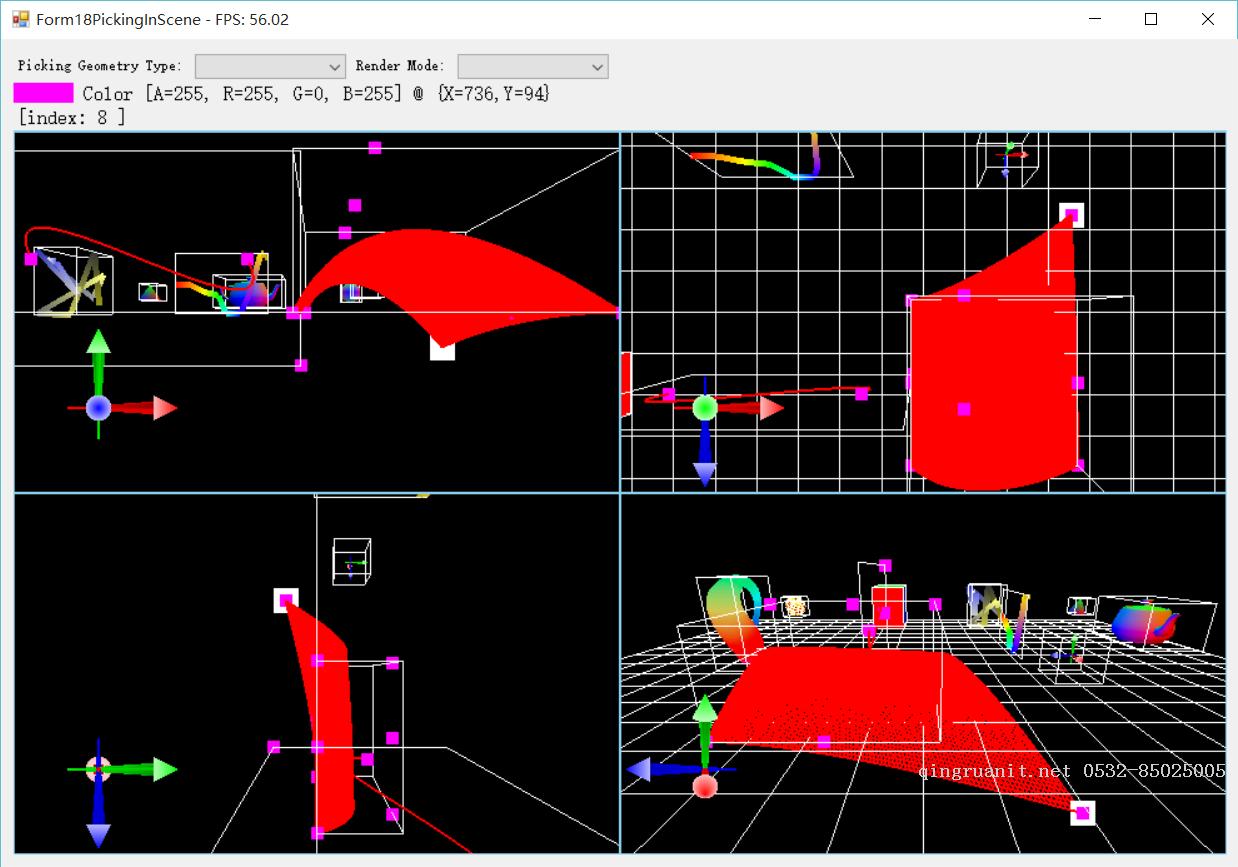Click the Form18PickingInScene title bar icon
The width and height of the screenshot is (1238, 867).
[22, 18]
